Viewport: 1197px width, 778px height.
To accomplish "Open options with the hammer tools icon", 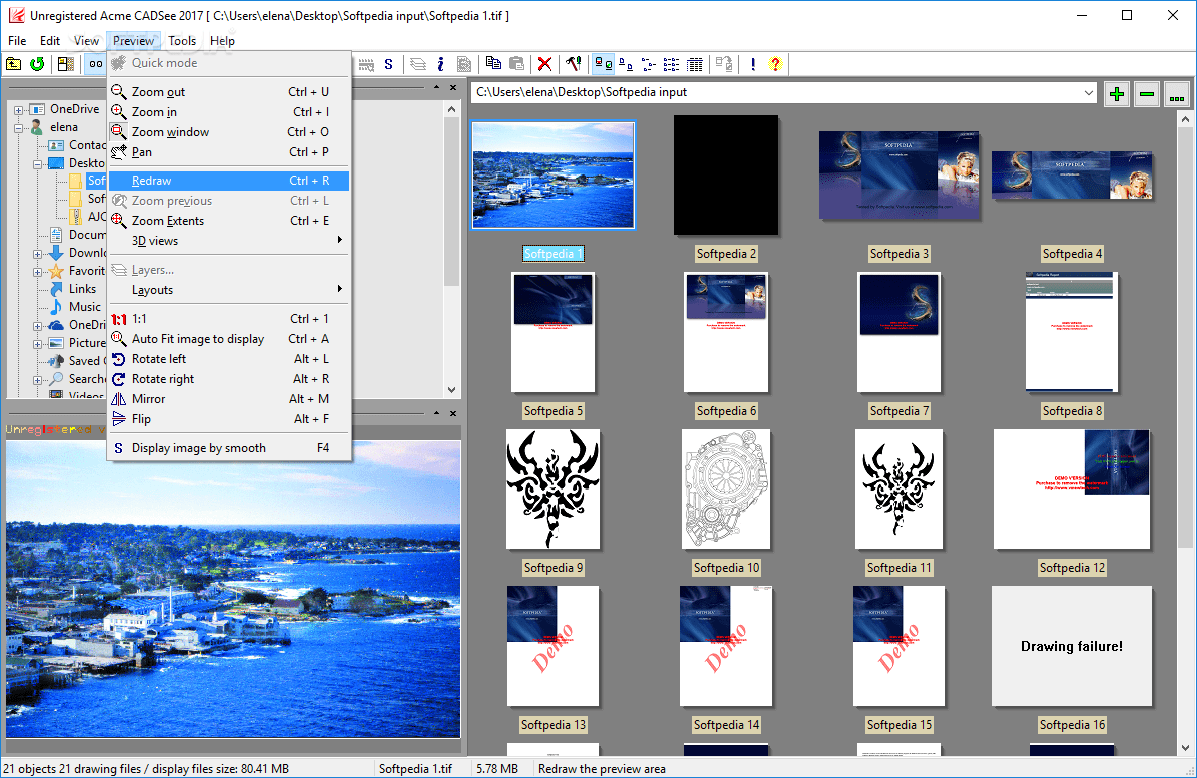I will pos(573,64).
